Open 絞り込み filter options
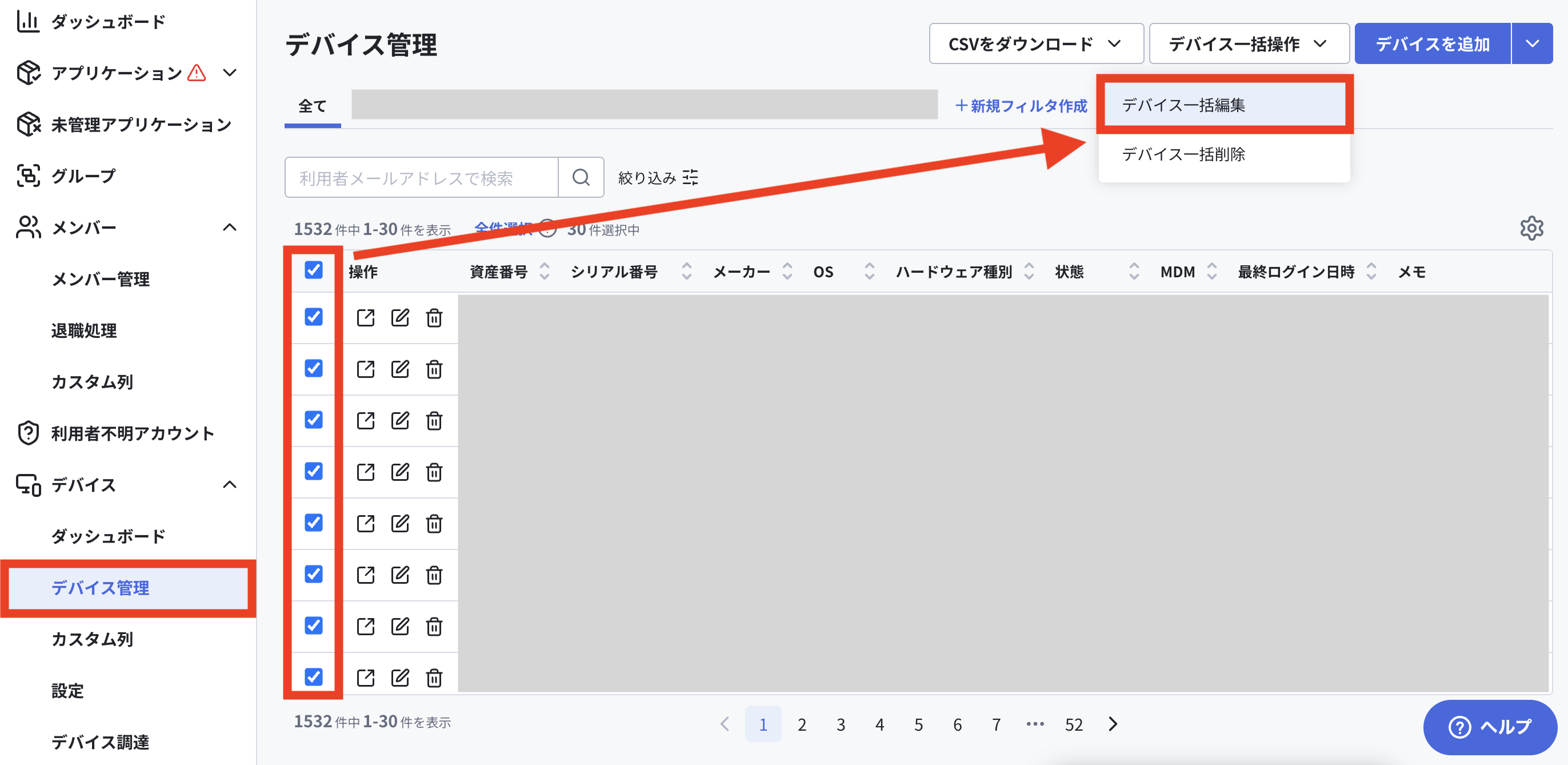 tap(658, 177)
